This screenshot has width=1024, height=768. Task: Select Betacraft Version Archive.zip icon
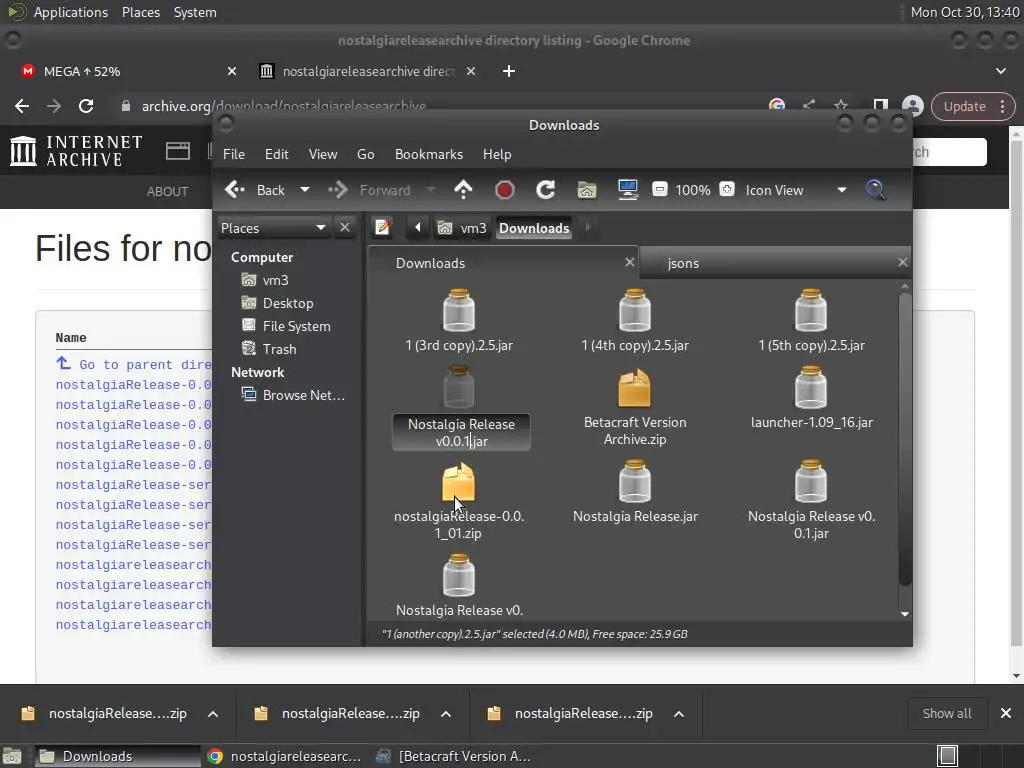pyautogui.click(x=635, y=388)
